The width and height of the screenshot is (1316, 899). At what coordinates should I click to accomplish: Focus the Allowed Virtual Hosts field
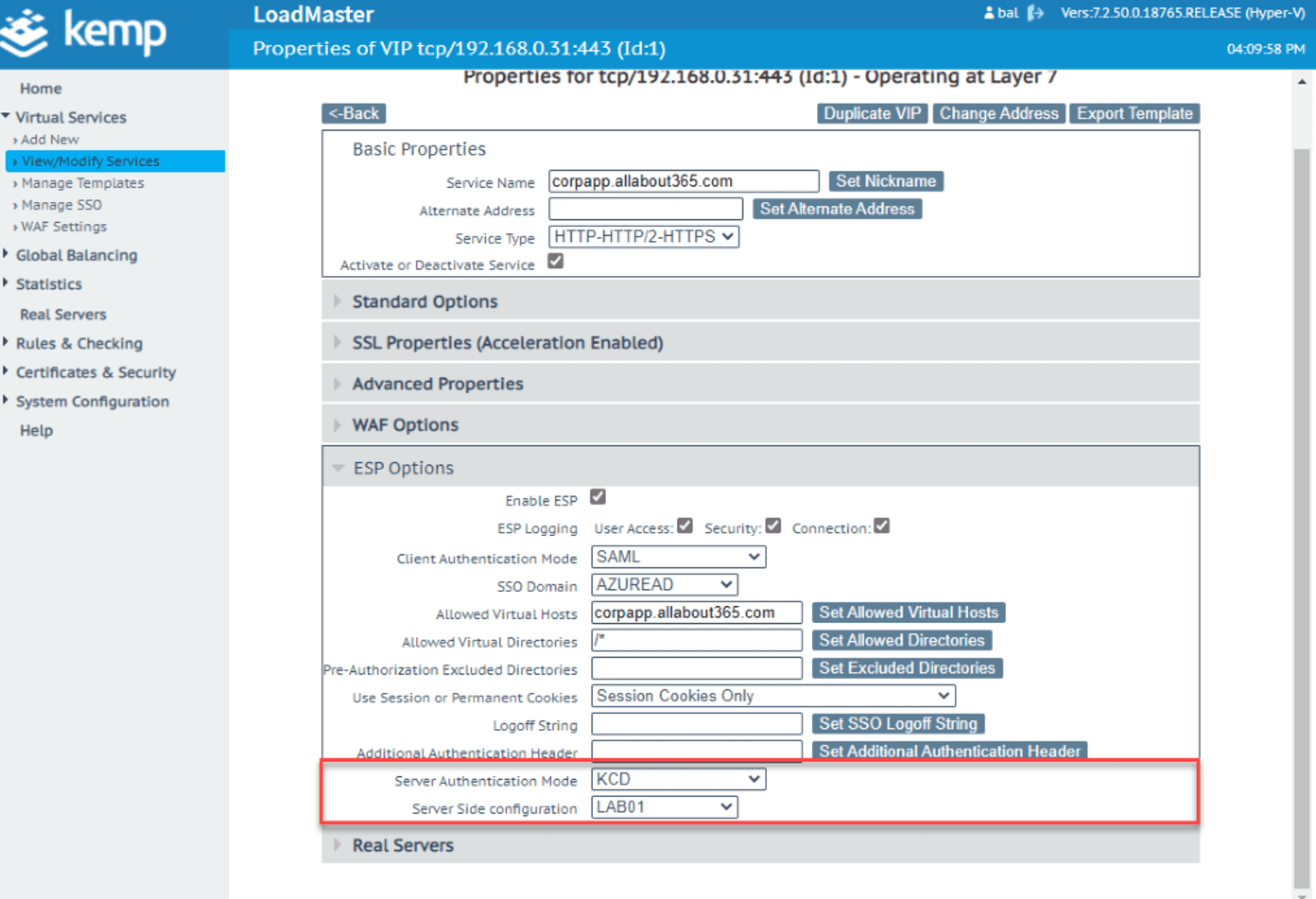pos(696,613)
